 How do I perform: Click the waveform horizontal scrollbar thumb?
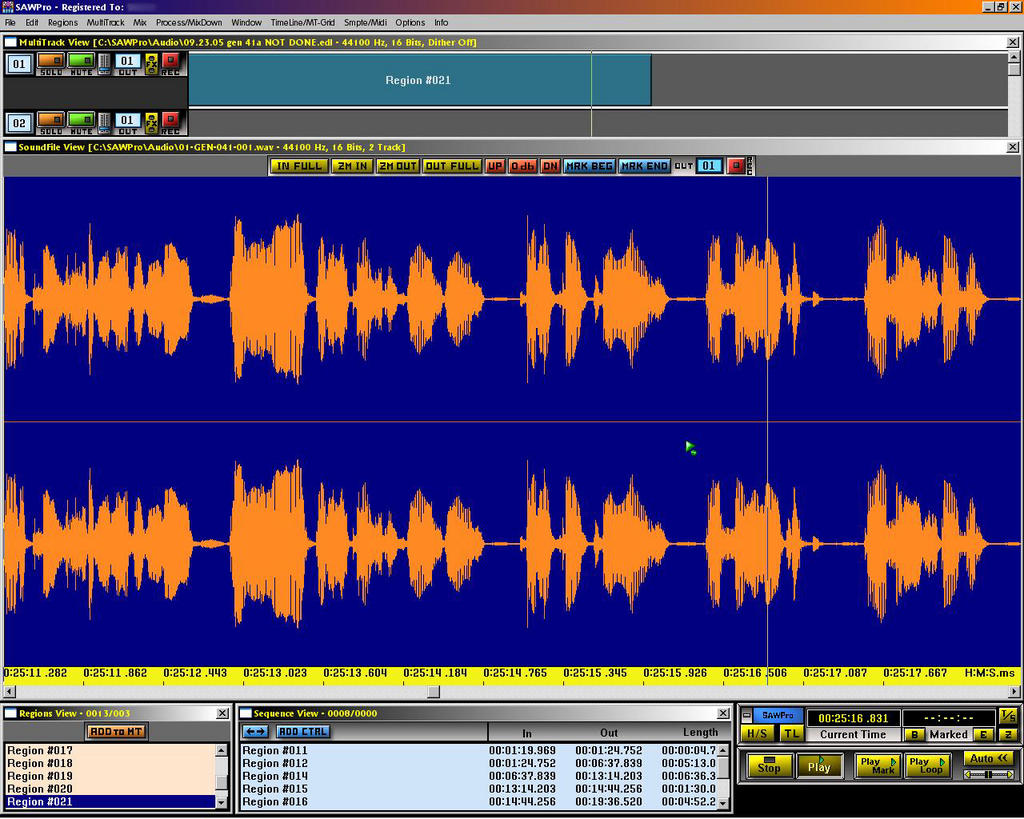[434, 692]
